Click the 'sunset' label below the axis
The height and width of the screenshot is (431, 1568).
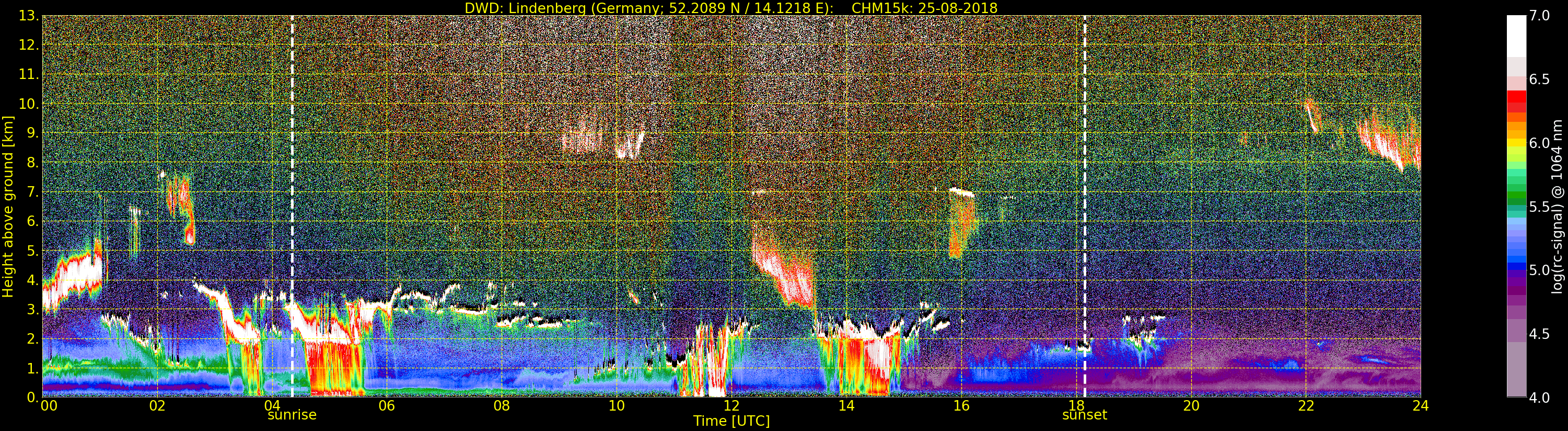click(x=1084, y=415)
